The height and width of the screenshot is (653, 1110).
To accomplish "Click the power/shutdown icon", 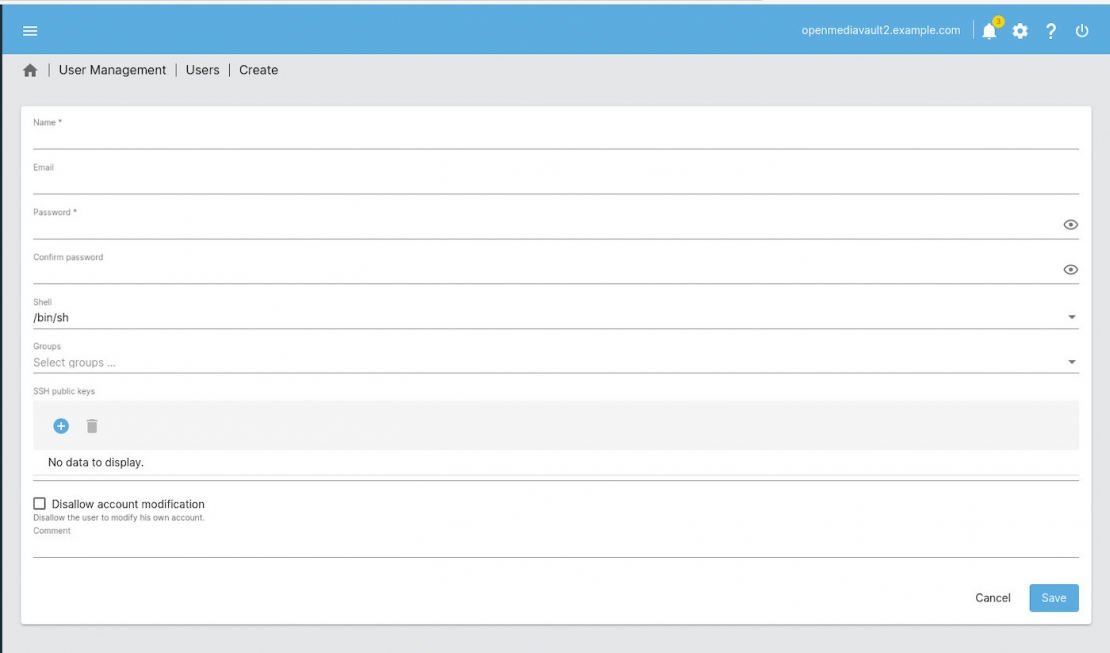I will pyautogui.click(x=1081, y=31).
